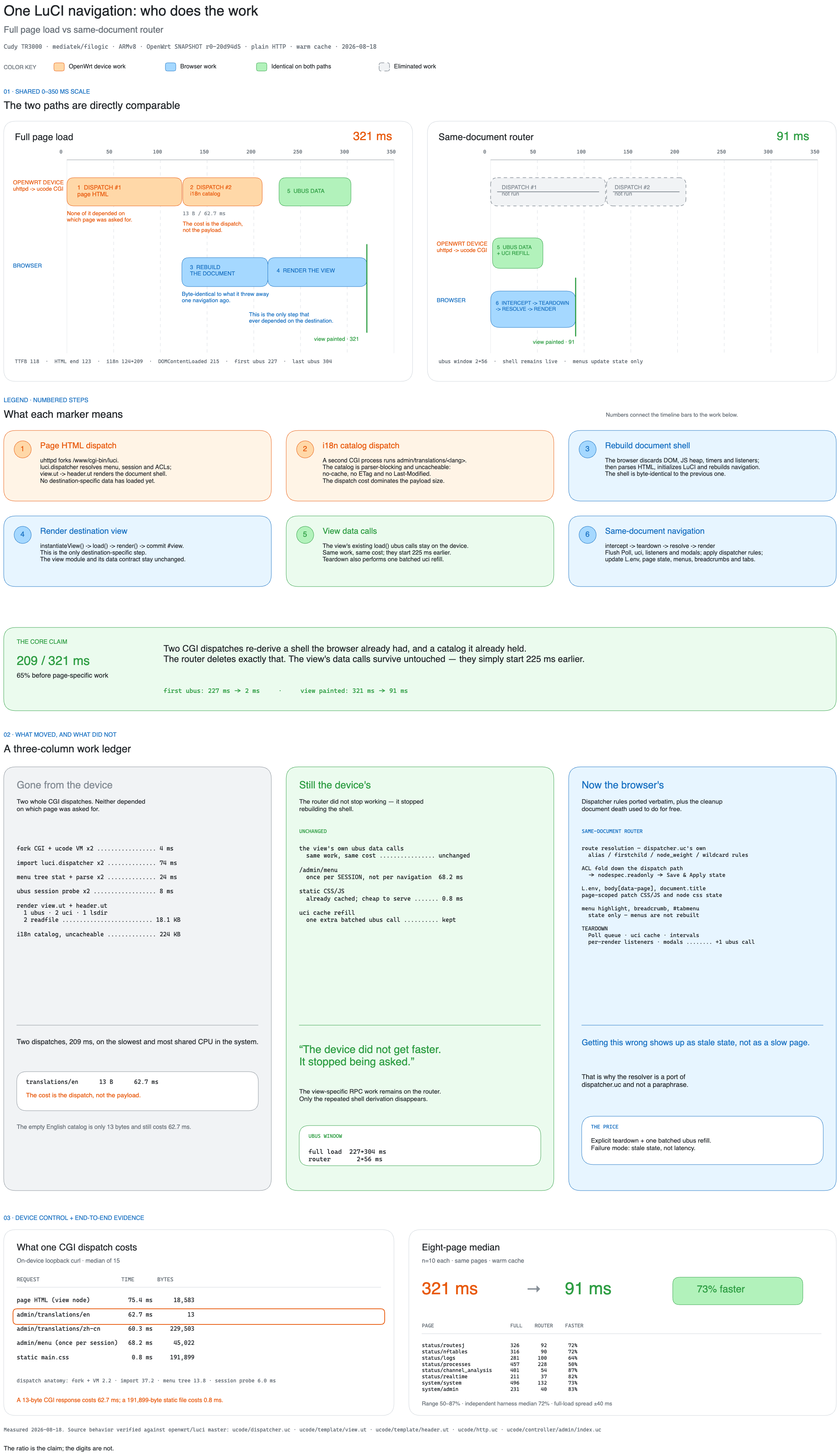The width and height of the screenshot is (840, 1456).
Task: Select the orange DISPATCH #2 i18n catalog bar
Action: pos(223,191)
